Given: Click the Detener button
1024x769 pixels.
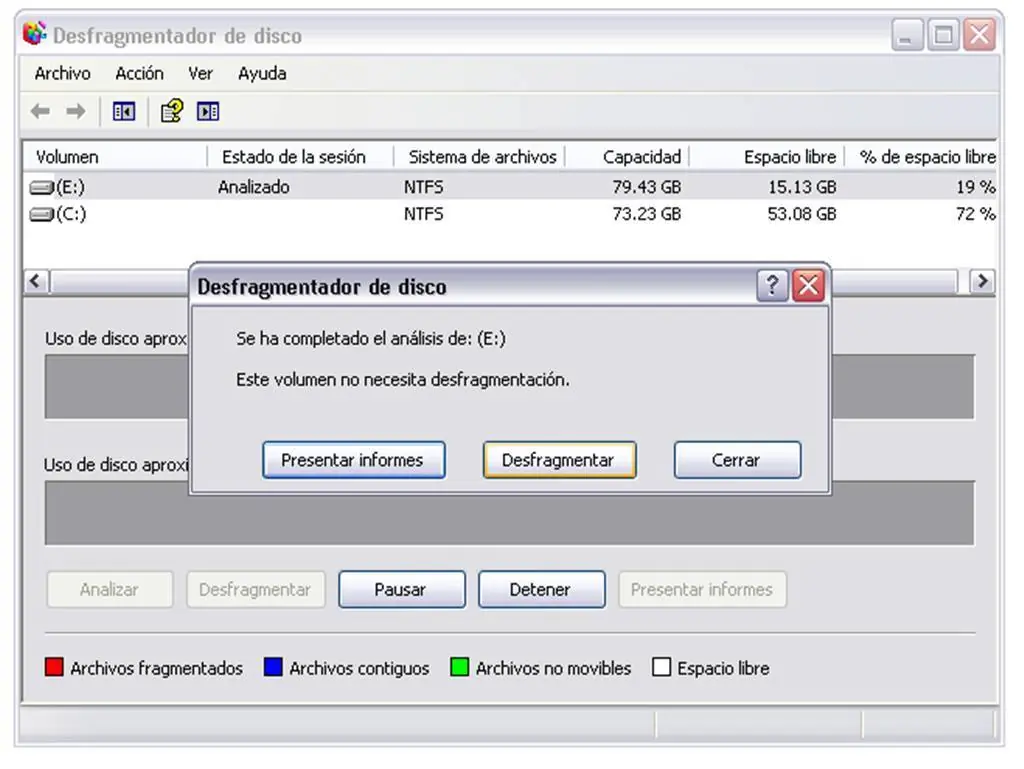Looking at the screenshot, I should click(541, 589).
